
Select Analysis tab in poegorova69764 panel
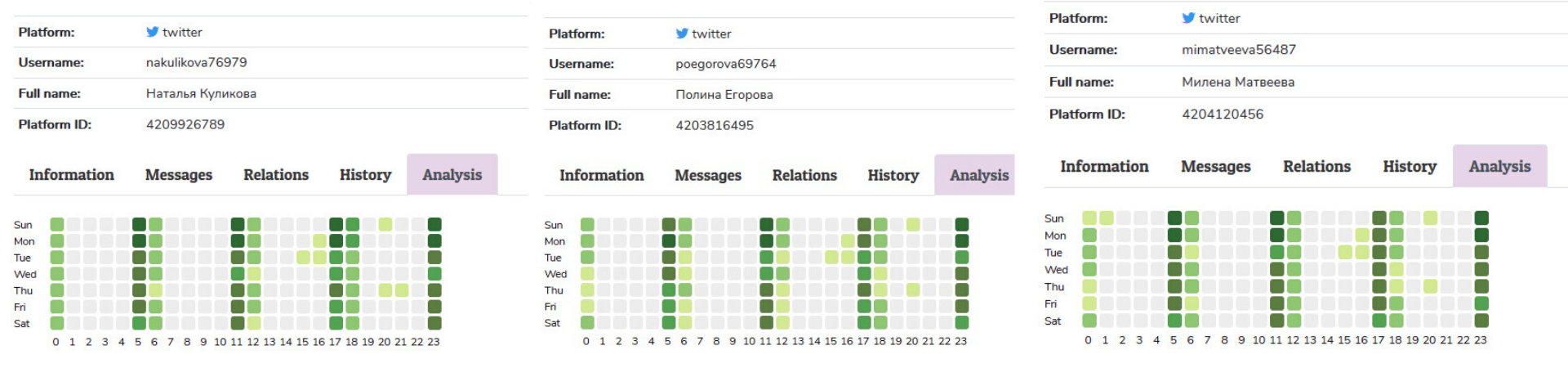point(978,176)
